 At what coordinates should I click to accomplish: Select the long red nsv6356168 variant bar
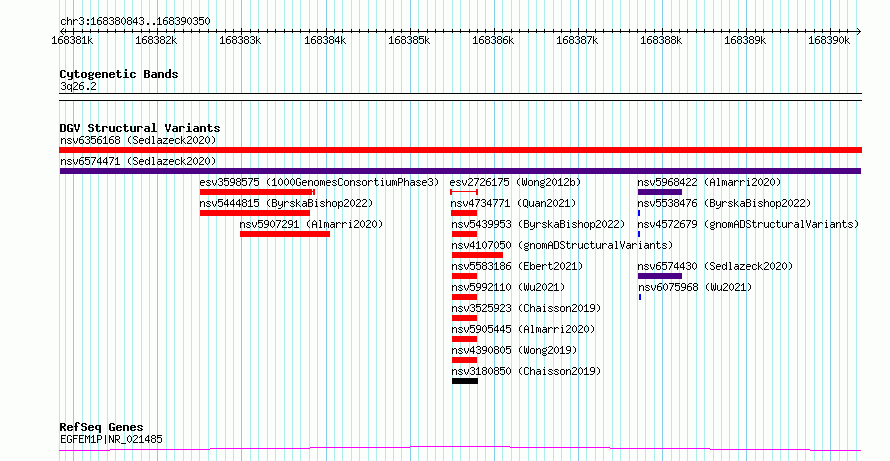point(460,150)
